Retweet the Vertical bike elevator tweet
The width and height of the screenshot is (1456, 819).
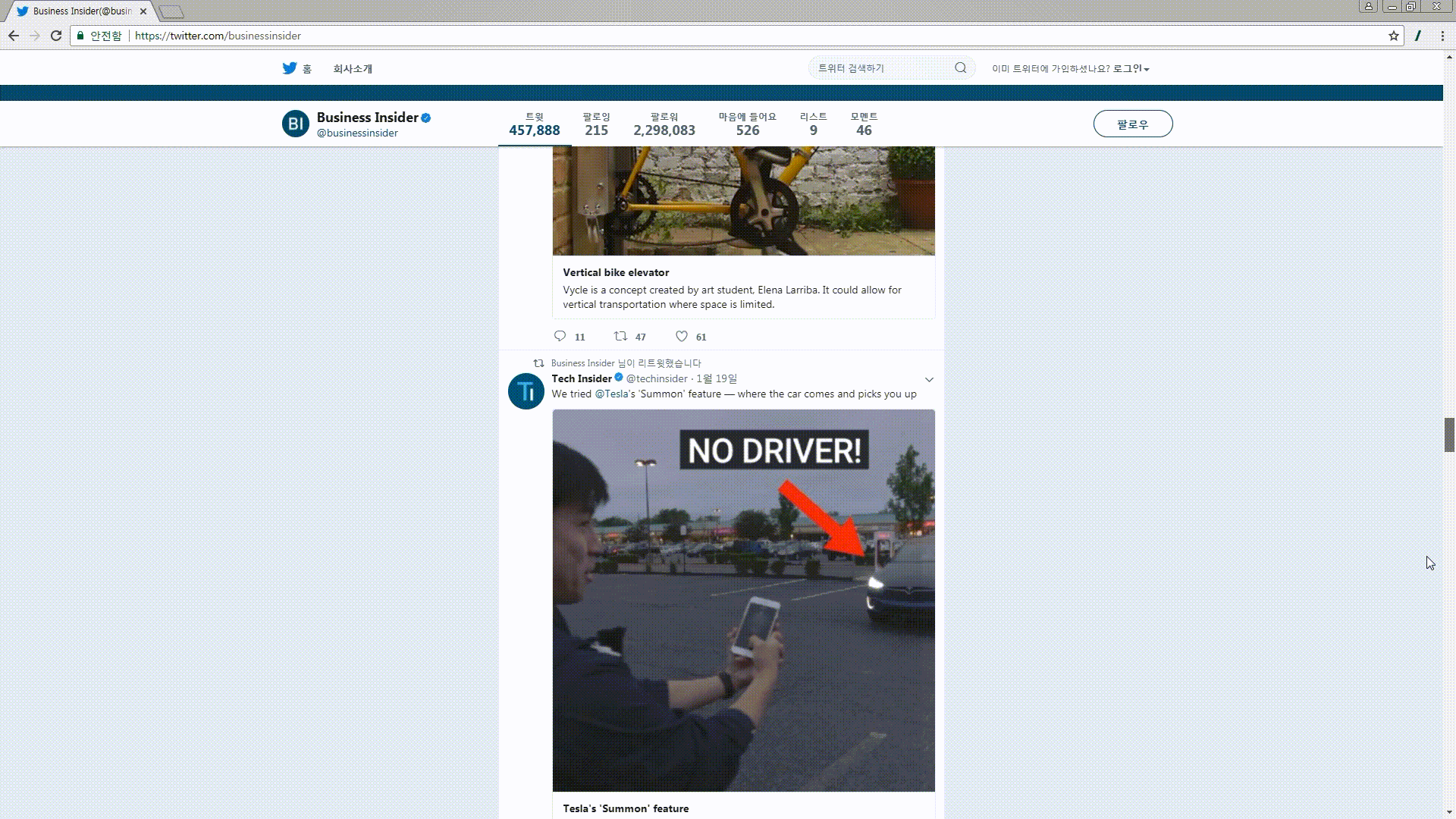click(620, 336)
